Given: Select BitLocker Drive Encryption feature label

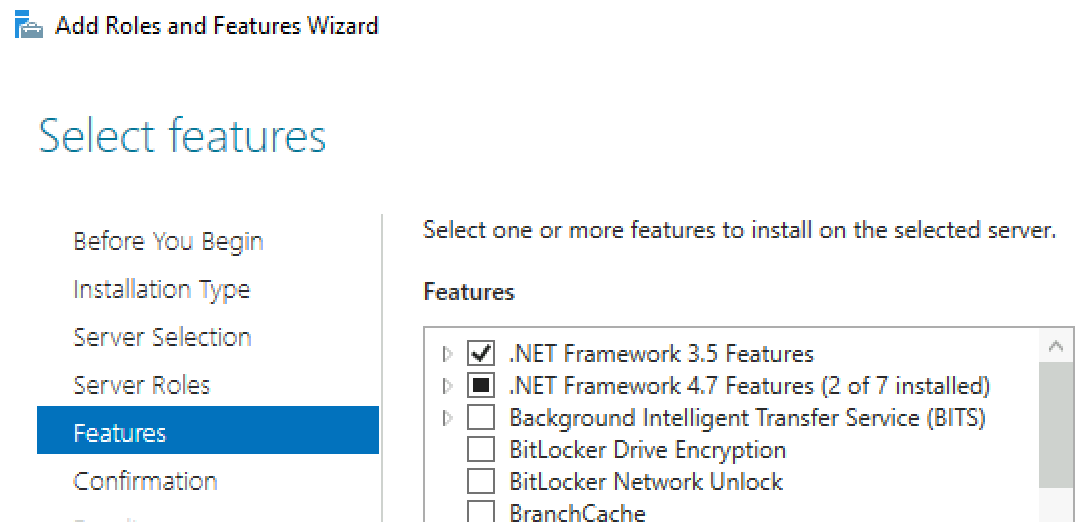Looking at the screenshot, I should pyautogui.click(x=647, y=450).
